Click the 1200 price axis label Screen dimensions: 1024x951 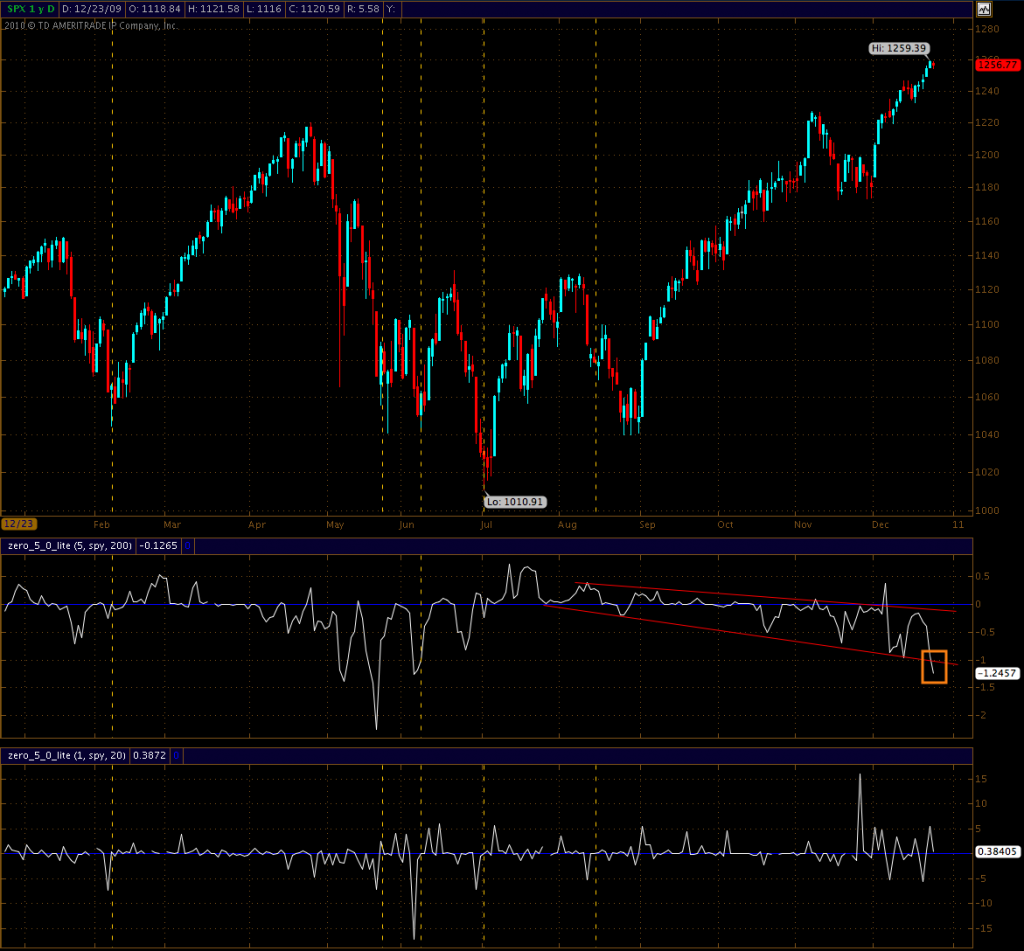(x=987, y=155)
